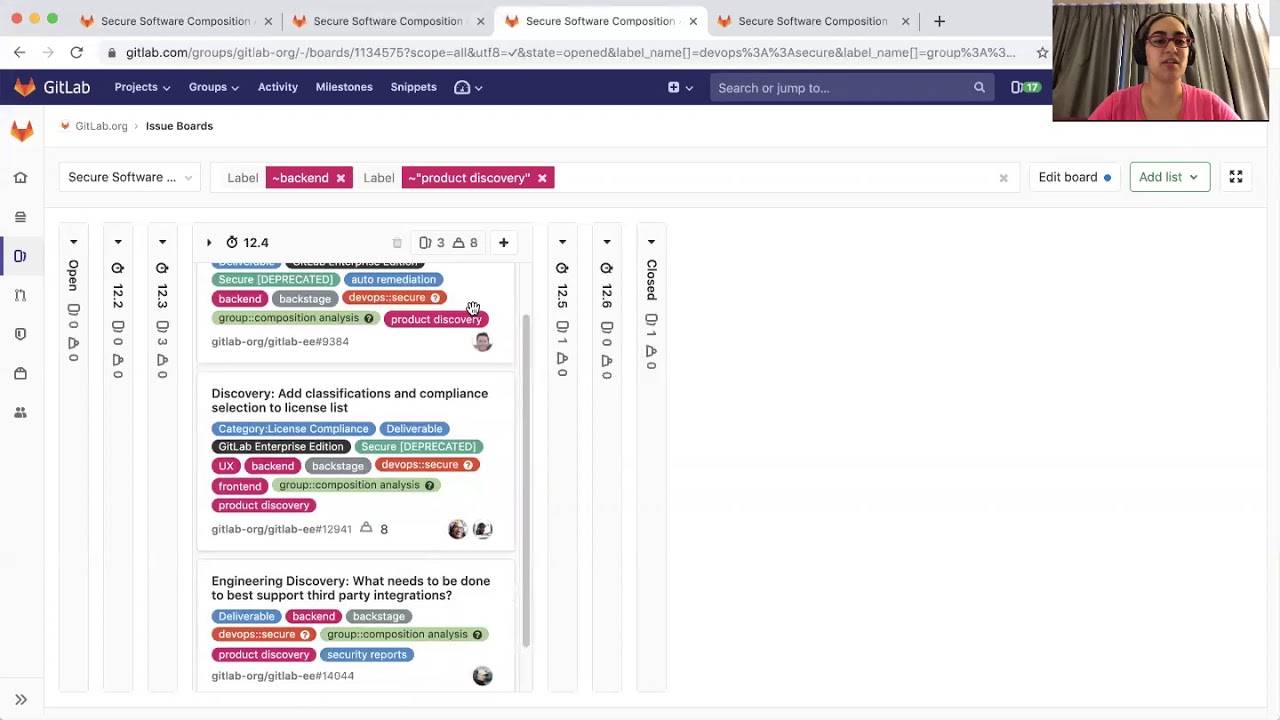This screenshot has width=1280, height=720.
Task: Open issue Discovery: Add classifications and compliance
Action: click(x=350, y=400)
